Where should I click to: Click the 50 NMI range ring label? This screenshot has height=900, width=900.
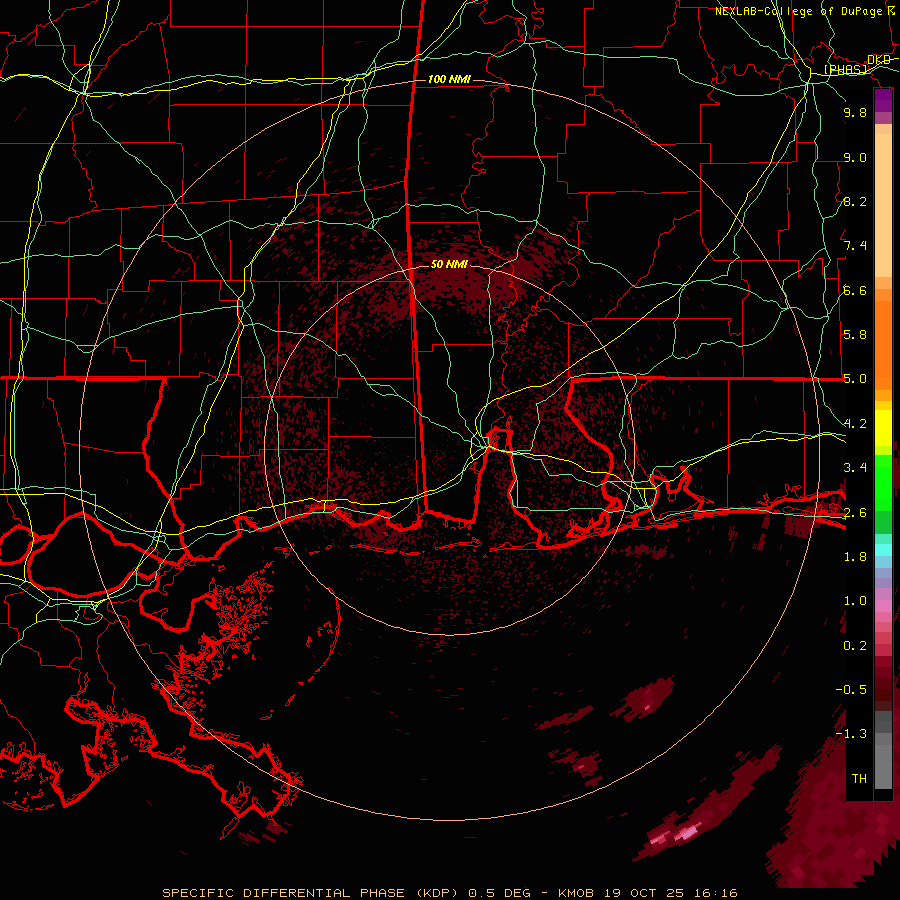tap(449, 264)
